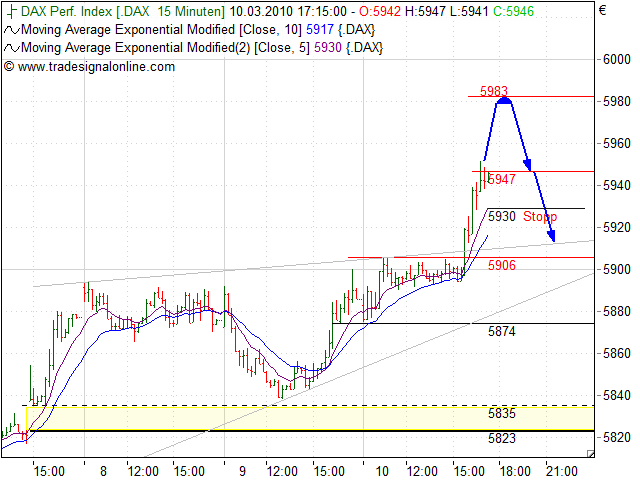Click the chart corner resize handle icon
640x480 pixels.
pos(591,453)
